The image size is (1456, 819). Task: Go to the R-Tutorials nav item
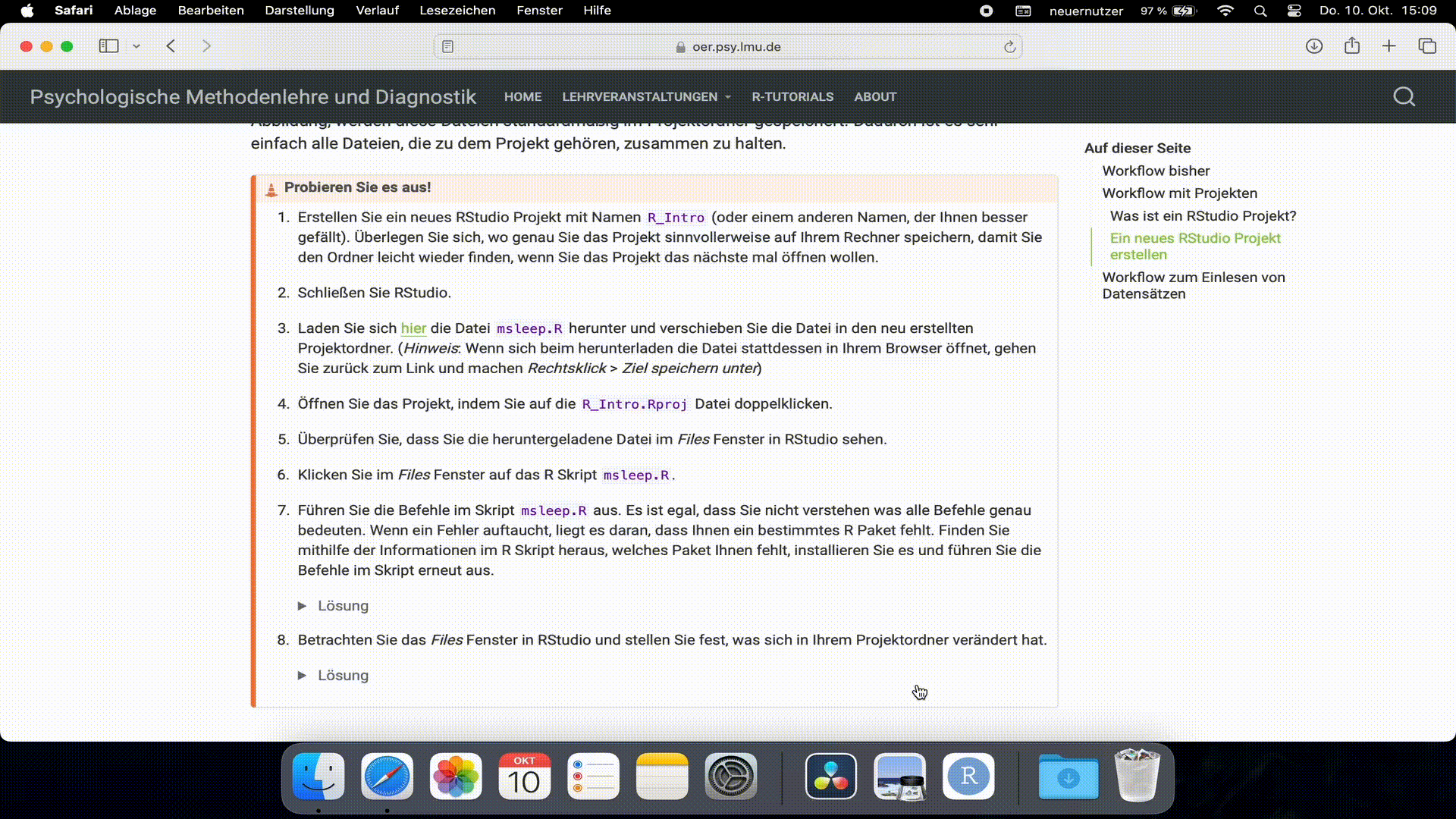tap(792, 96)
